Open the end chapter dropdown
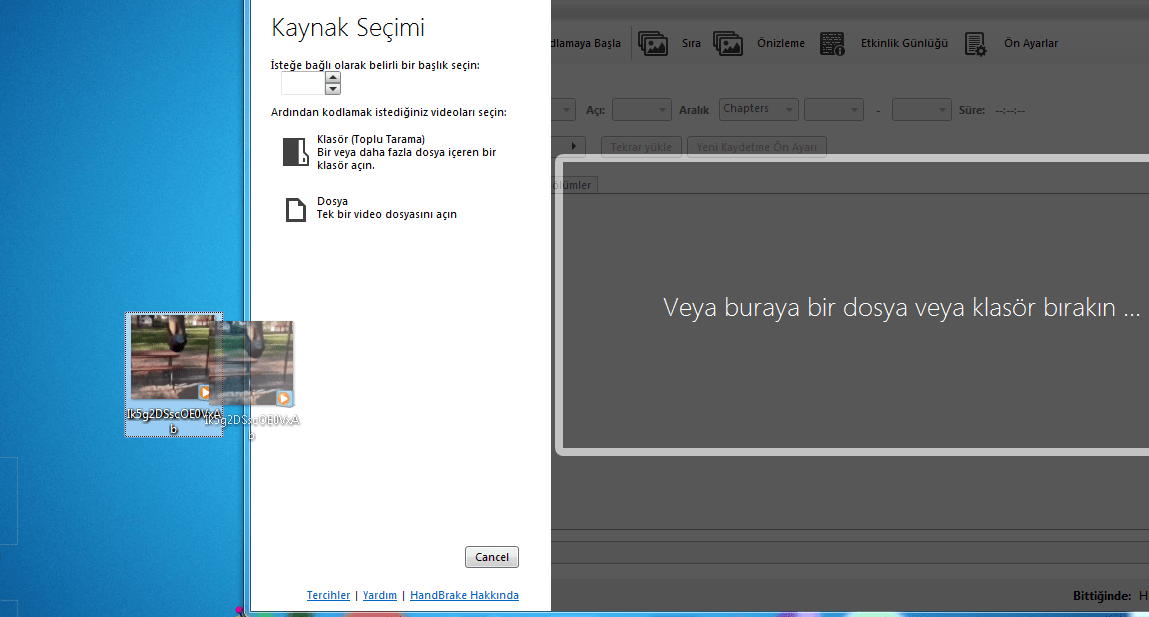 [921, 110]
